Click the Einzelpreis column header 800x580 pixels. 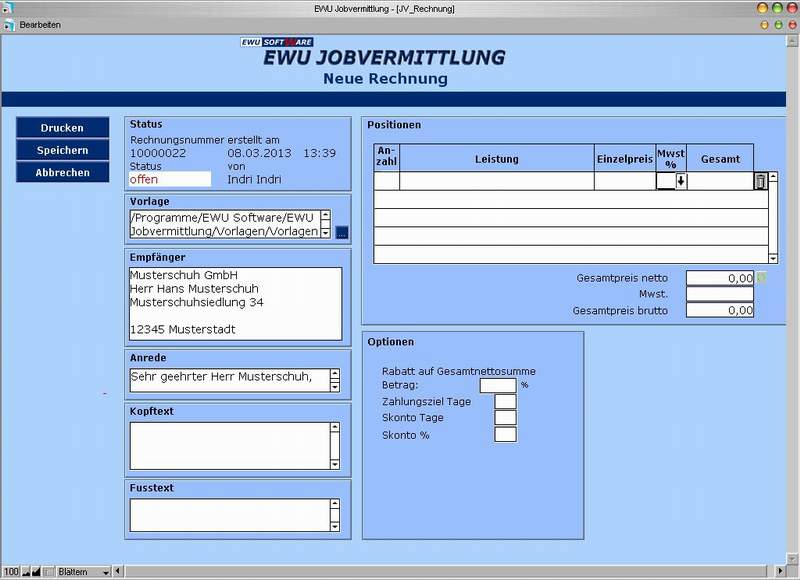tap(625, 159)
